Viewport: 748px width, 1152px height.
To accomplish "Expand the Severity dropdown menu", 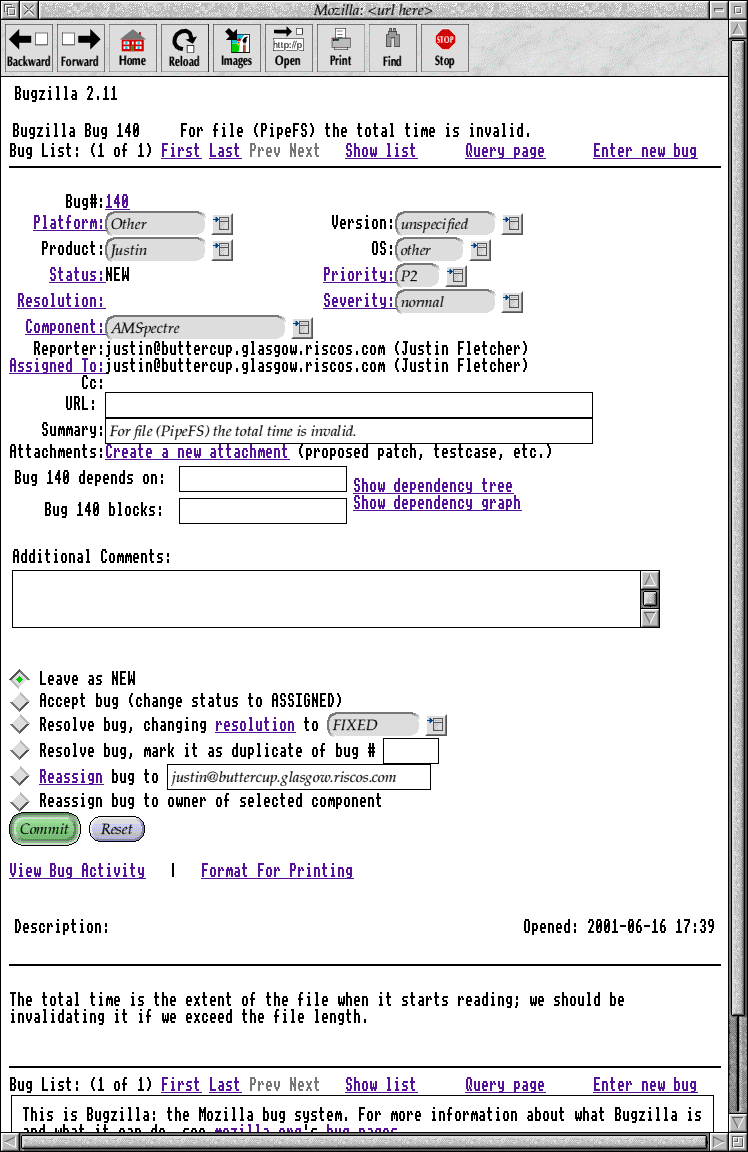I will point(512,301).
